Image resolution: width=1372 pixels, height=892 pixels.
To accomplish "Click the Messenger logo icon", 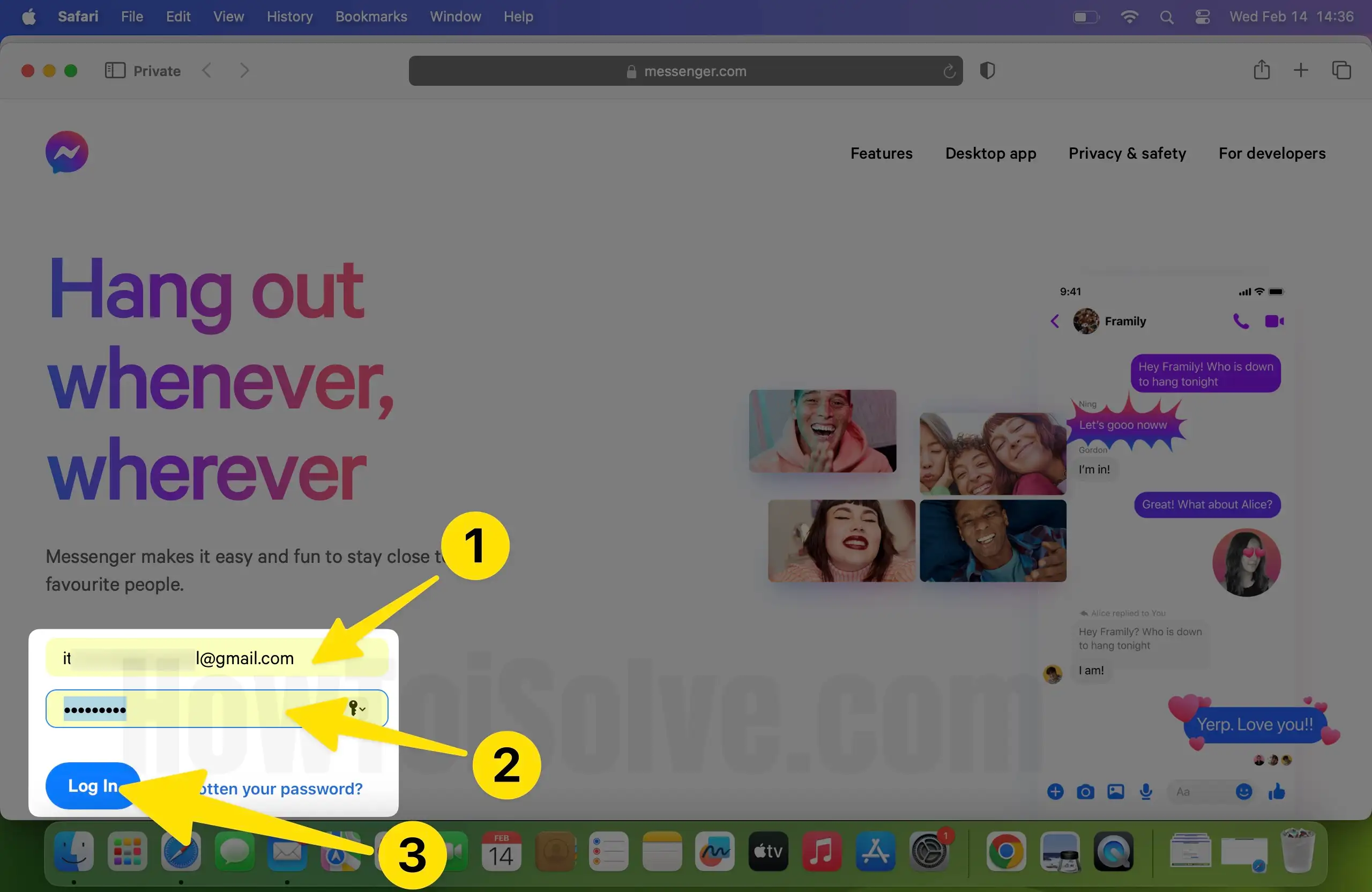I will coord(67,152).
